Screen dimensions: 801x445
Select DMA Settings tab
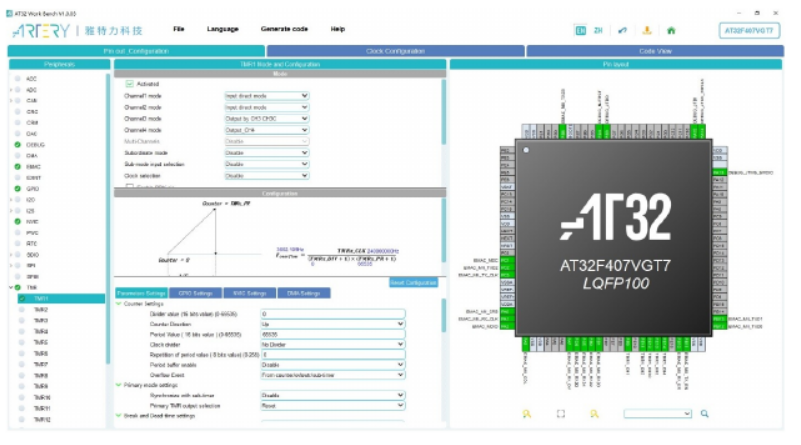pyautogui.click(x=303, y=293)
